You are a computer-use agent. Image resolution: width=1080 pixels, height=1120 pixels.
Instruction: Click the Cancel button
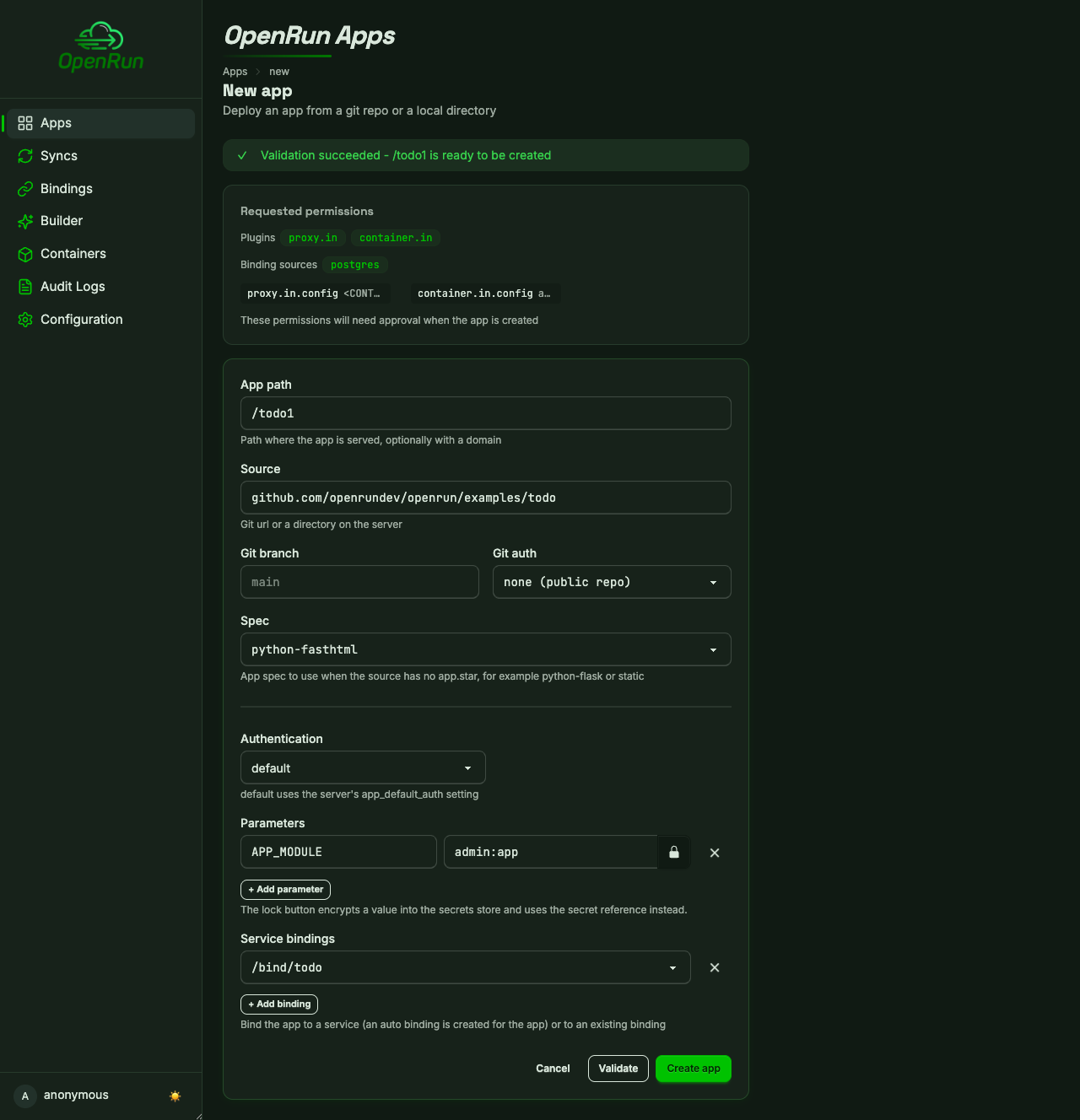coord(553,1069)
